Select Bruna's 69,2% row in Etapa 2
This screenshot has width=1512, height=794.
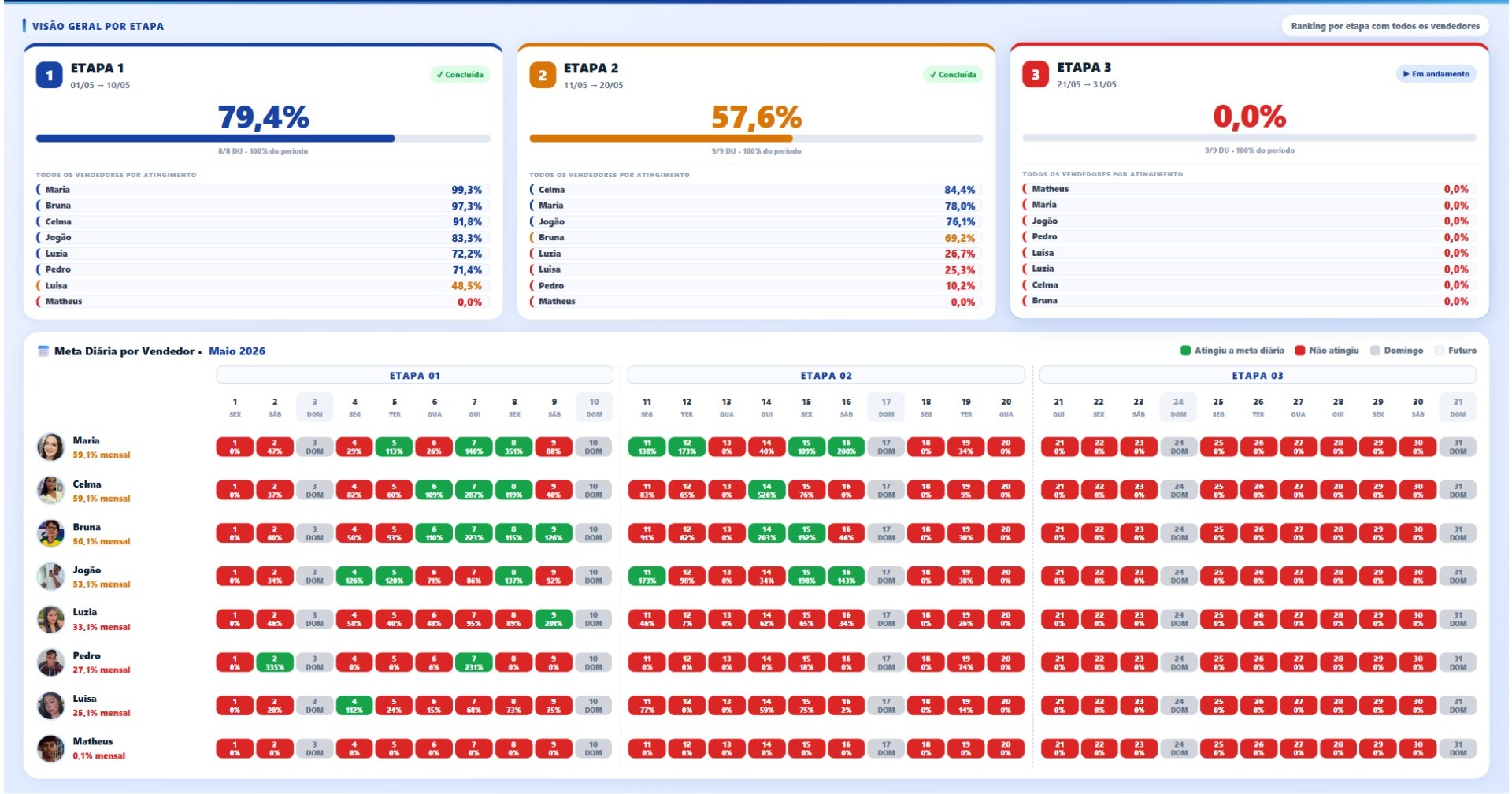(756, 238)
